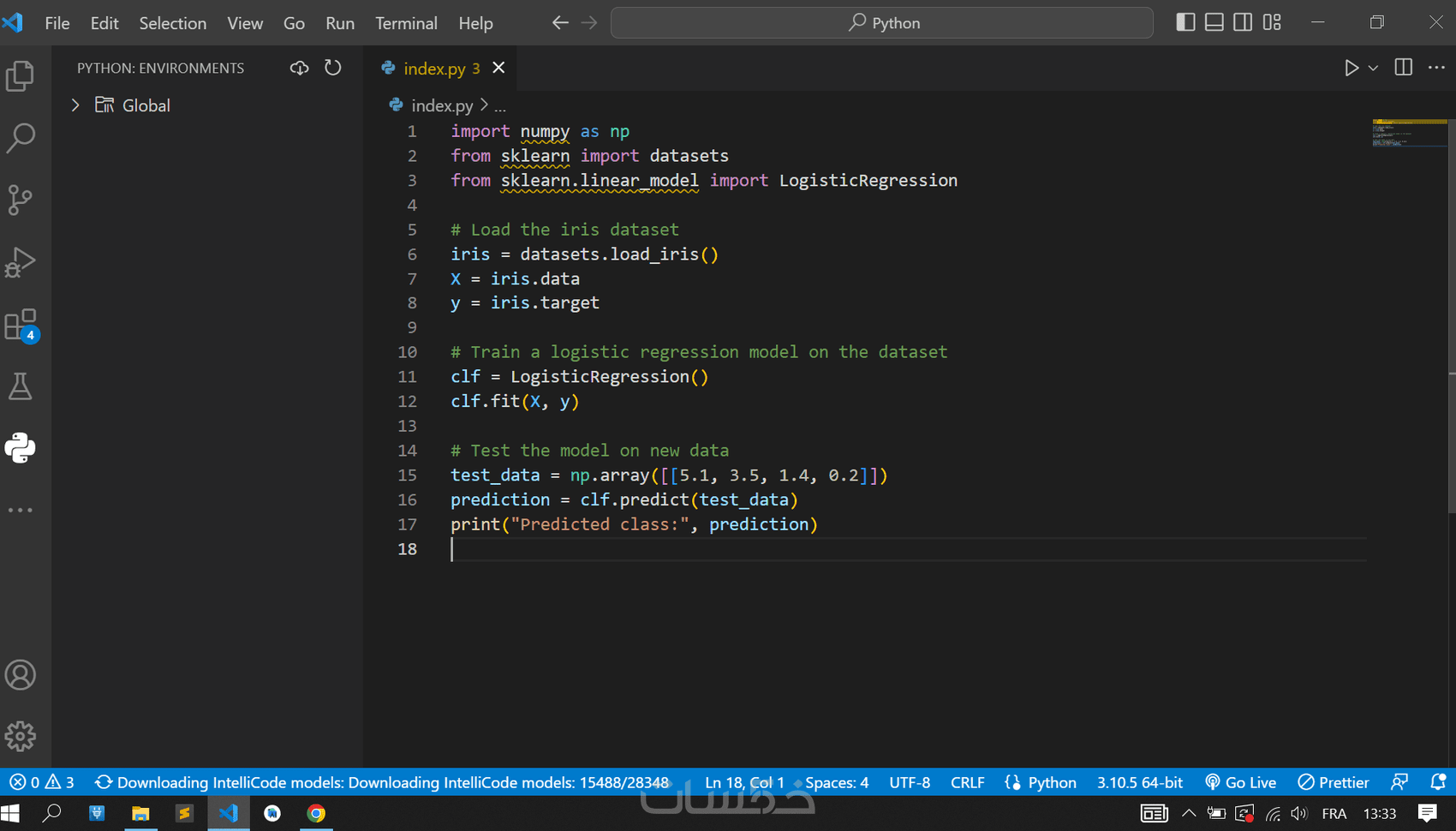The height and width of the screenshot is (831, 1456).
Task: Toggle the bottom panel visibility
Action: 1214,22
